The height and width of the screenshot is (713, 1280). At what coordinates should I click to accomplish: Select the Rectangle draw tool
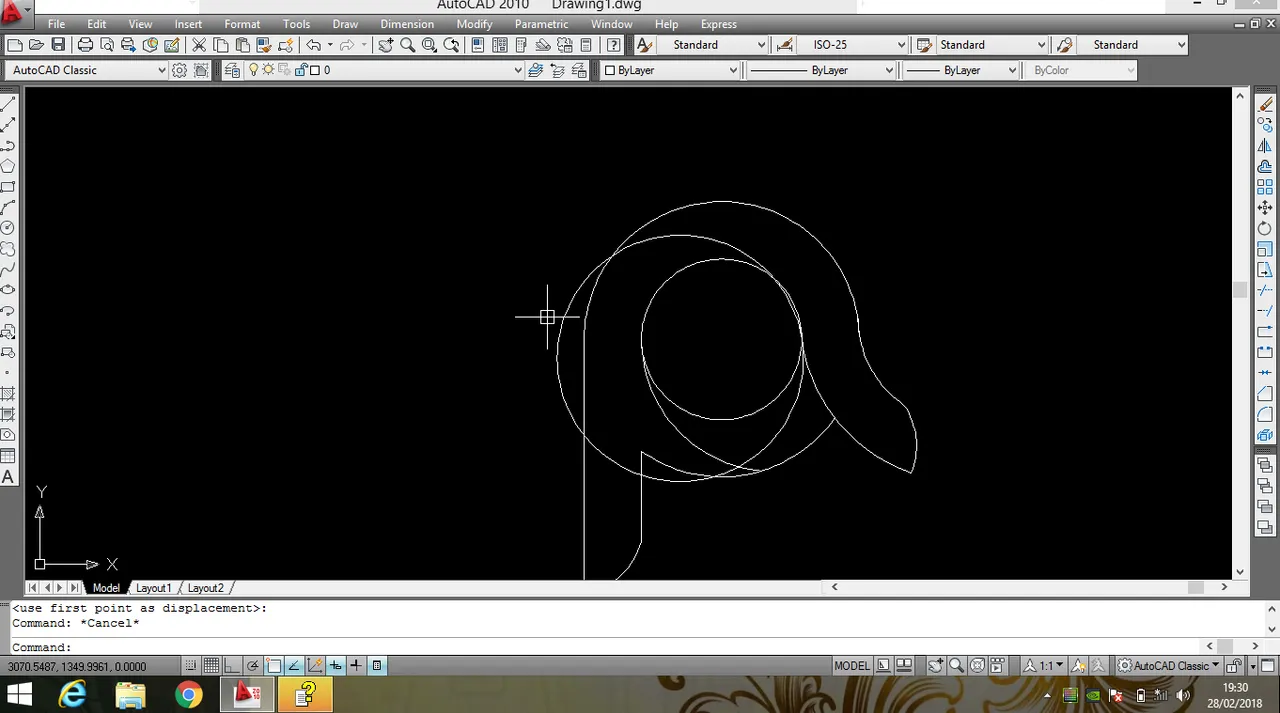click(8, 188)
